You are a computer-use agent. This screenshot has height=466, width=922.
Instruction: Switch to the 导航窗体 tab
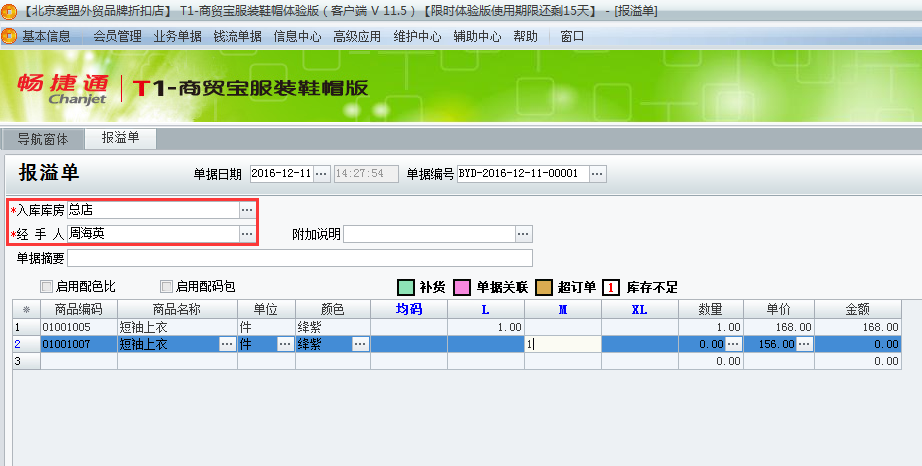(x=43, y=139)
